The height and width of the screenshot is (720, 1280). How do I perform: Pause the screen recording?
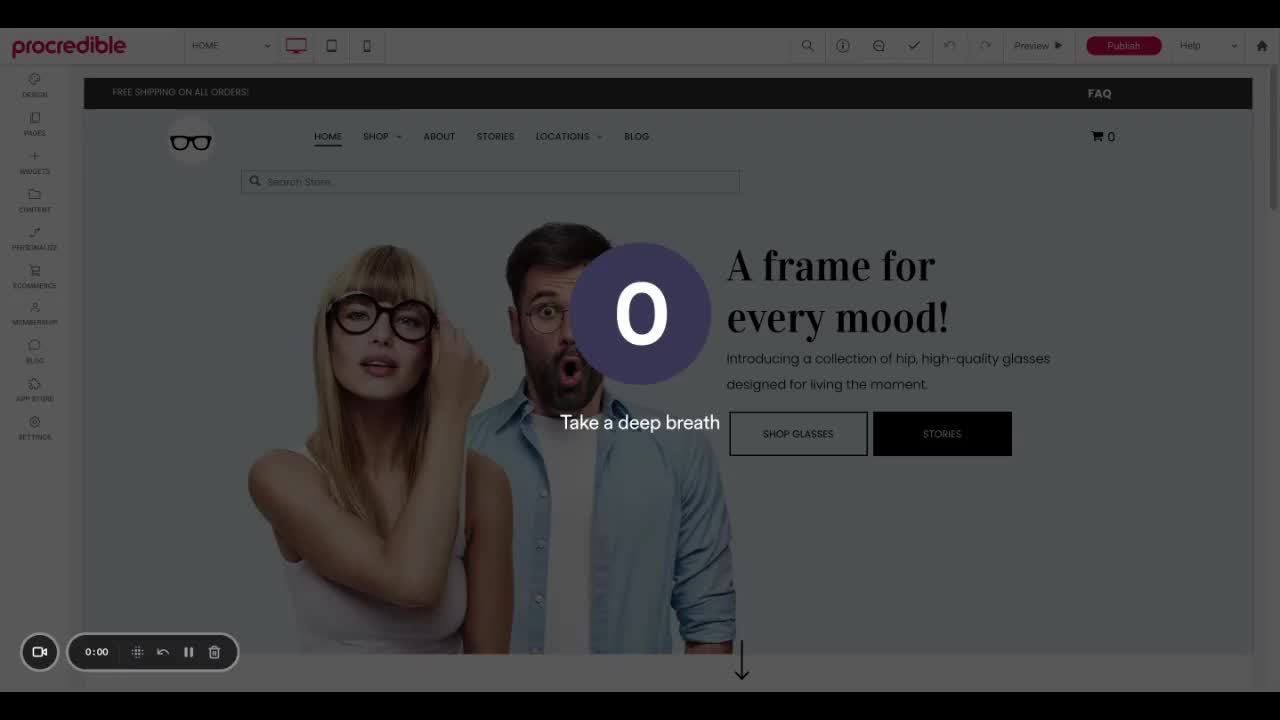tap(188, 652)
